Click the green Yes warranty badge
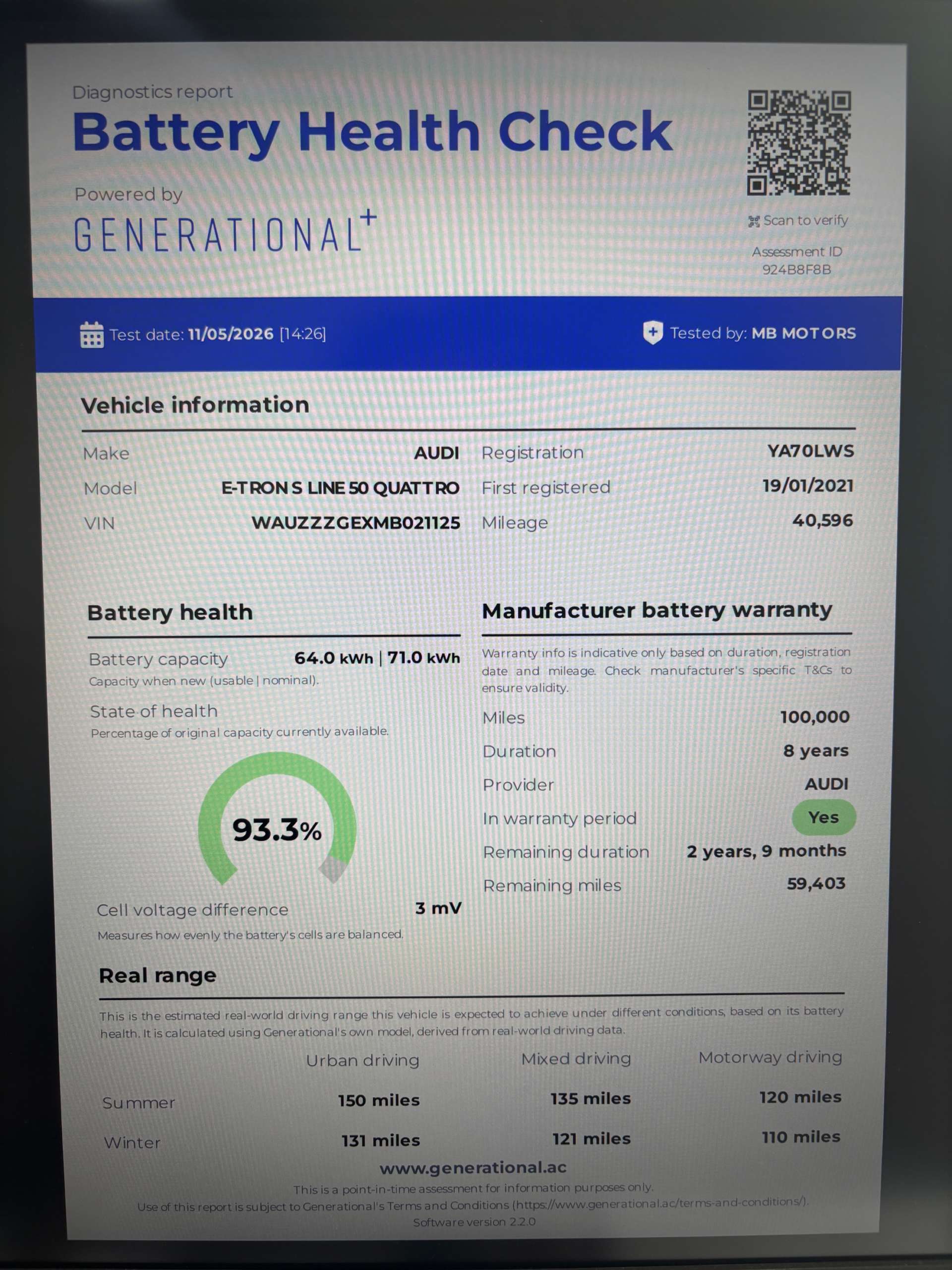952x1270 pixels. (824, 817)
